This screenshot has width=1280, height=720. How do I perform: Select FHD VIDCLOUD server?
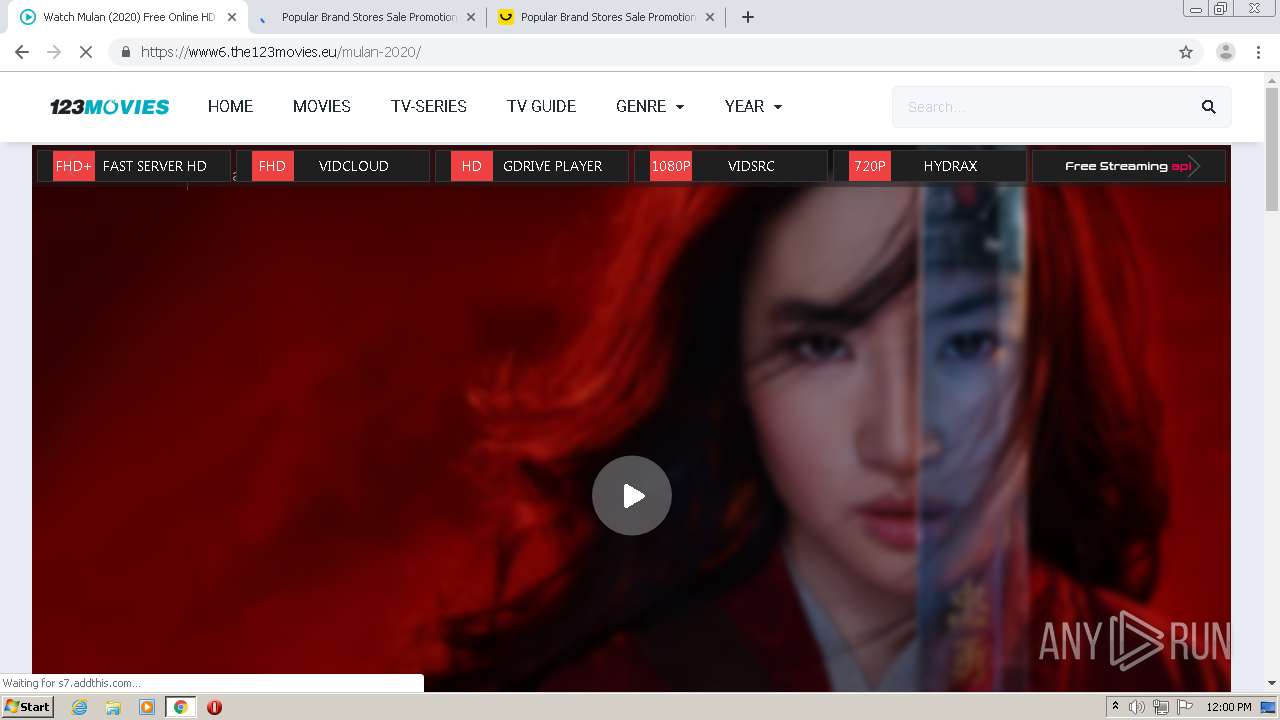pyautogui.click(x=333, y=166)
